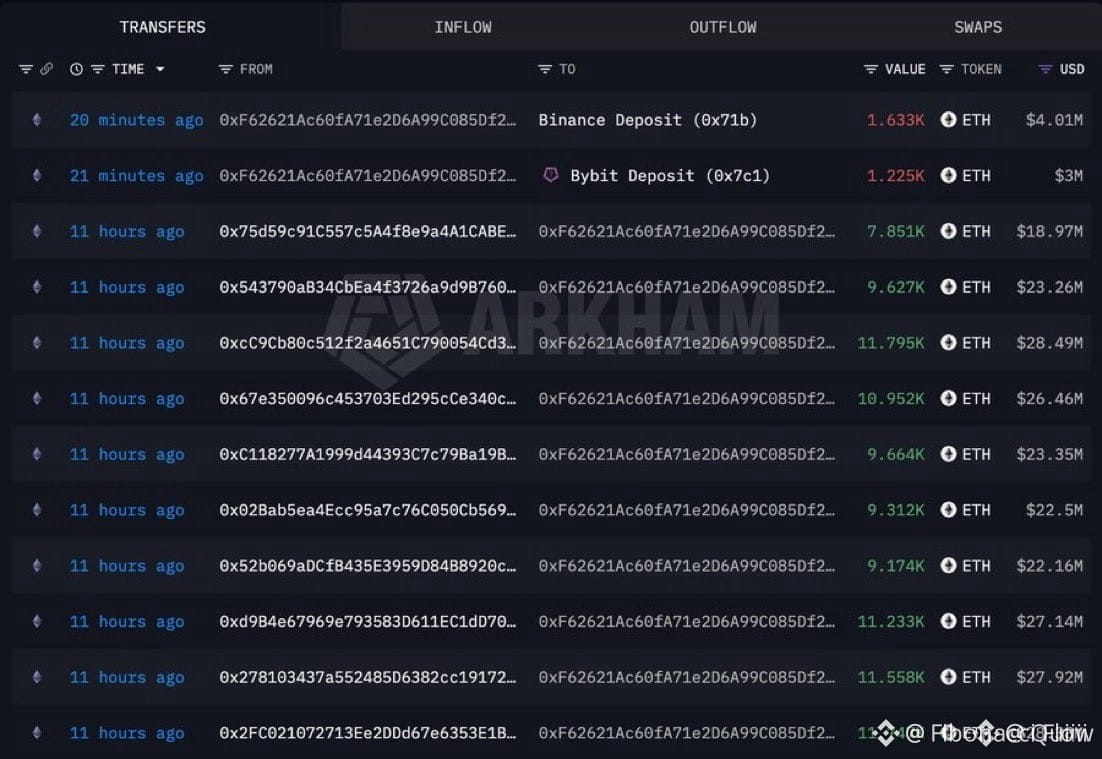Click the ETH token icon in the $27.92M row
Screen dimensions: 1102x759
point(948,677)
